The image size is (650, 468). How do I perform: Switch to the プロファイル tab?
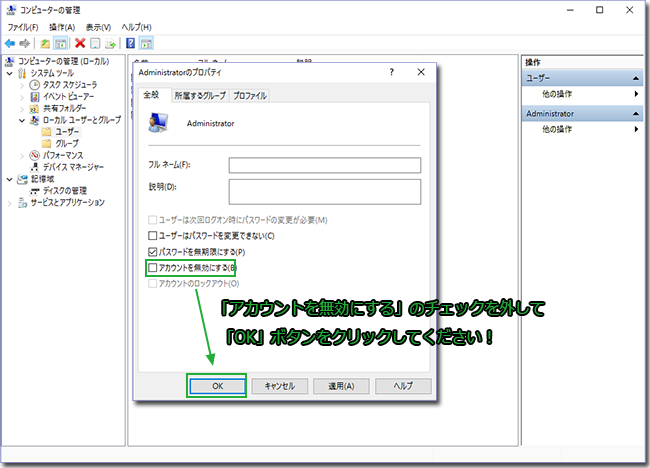[x=250, y=96]
